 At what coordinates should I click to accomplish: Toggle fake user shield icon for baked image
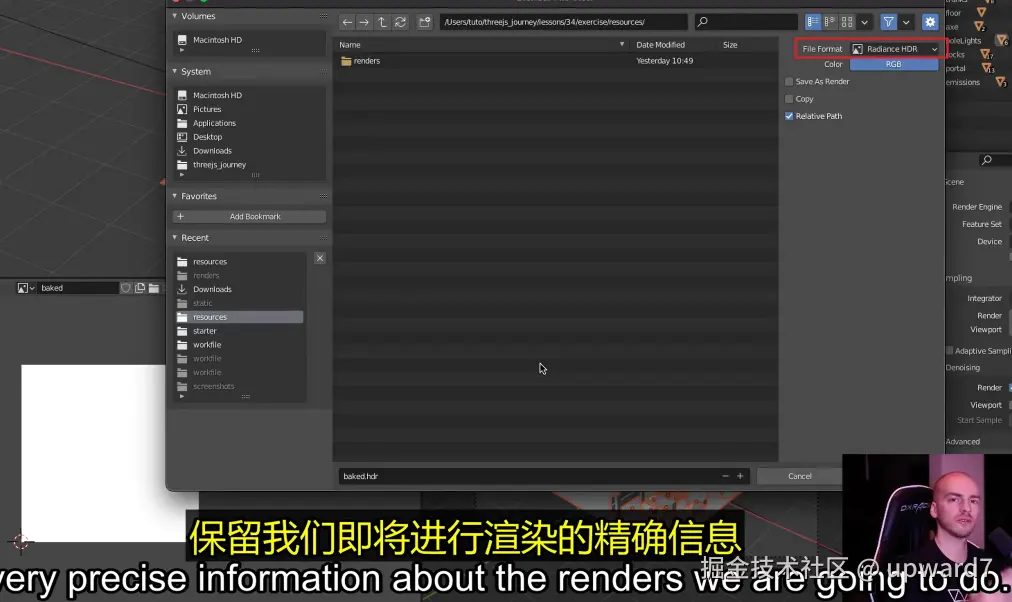126,288
